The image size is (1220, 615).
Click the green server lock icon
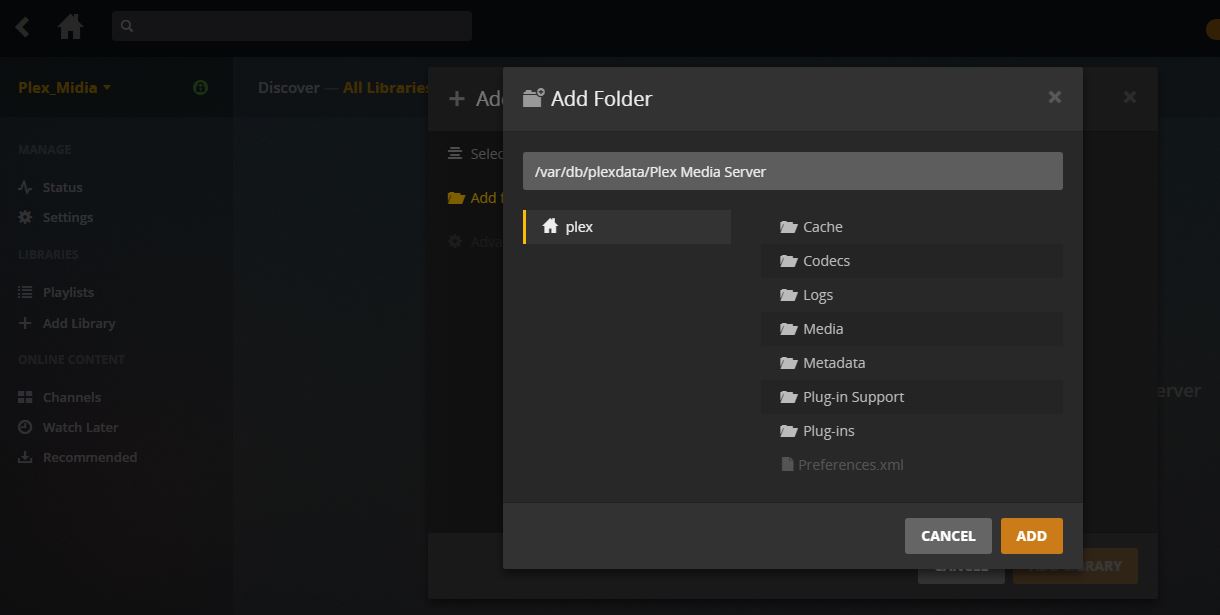click(200, 88)
